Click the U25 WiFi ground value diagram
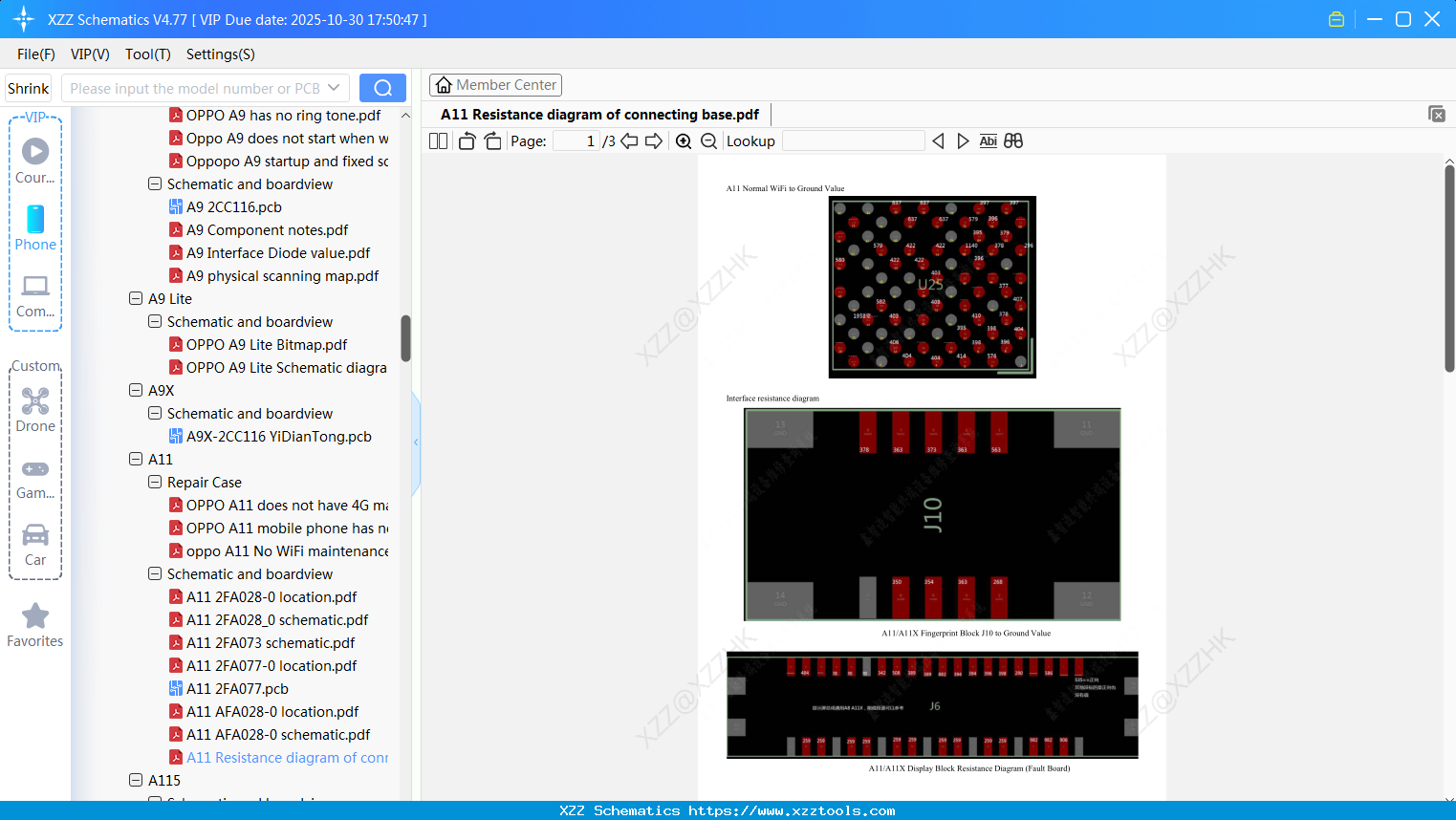The image size is (1456, 820). click(932, 287)
